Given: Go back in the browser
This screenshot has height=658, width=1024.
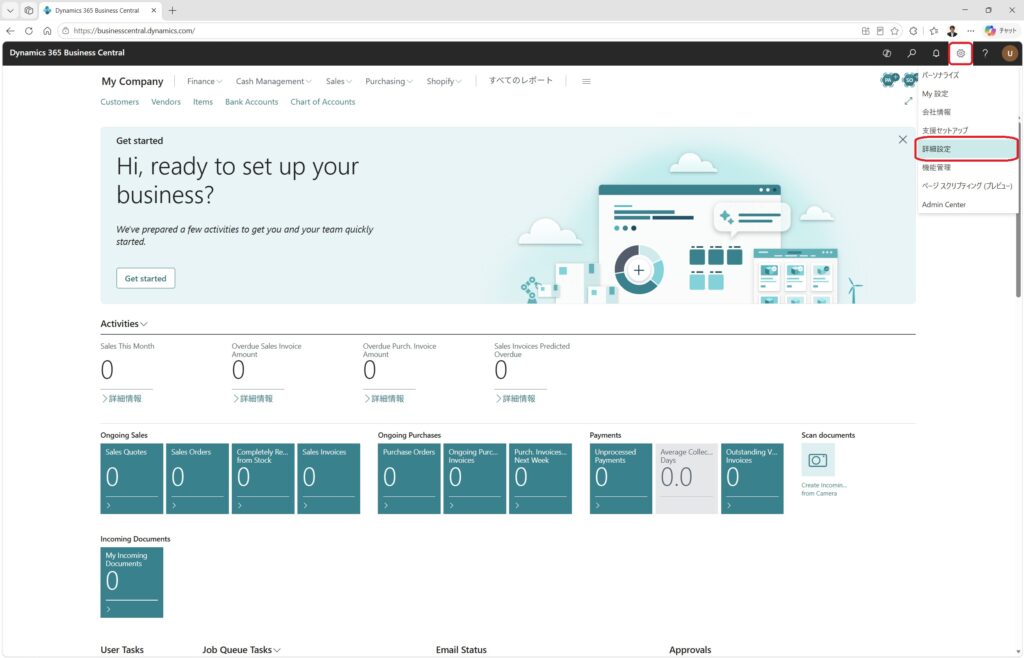Looking at the screenshot, I should pos(10,31).
